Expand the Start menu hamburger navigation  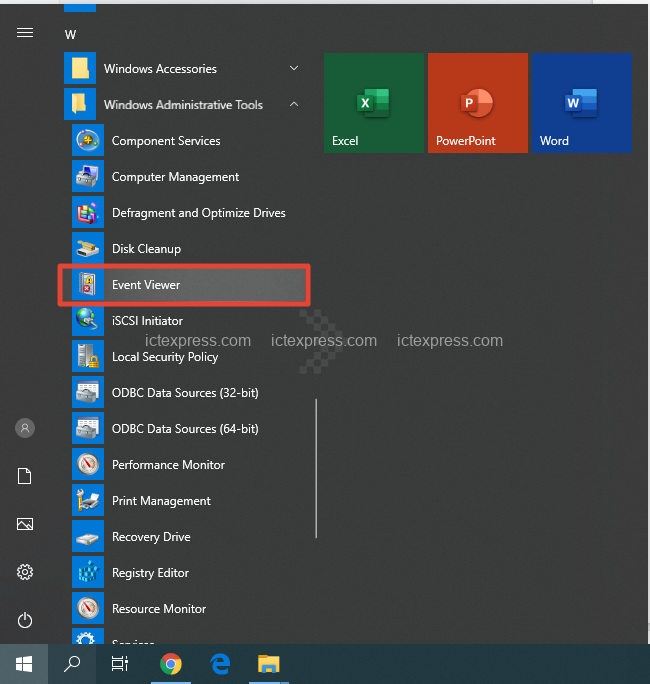[x=25, y=33]
